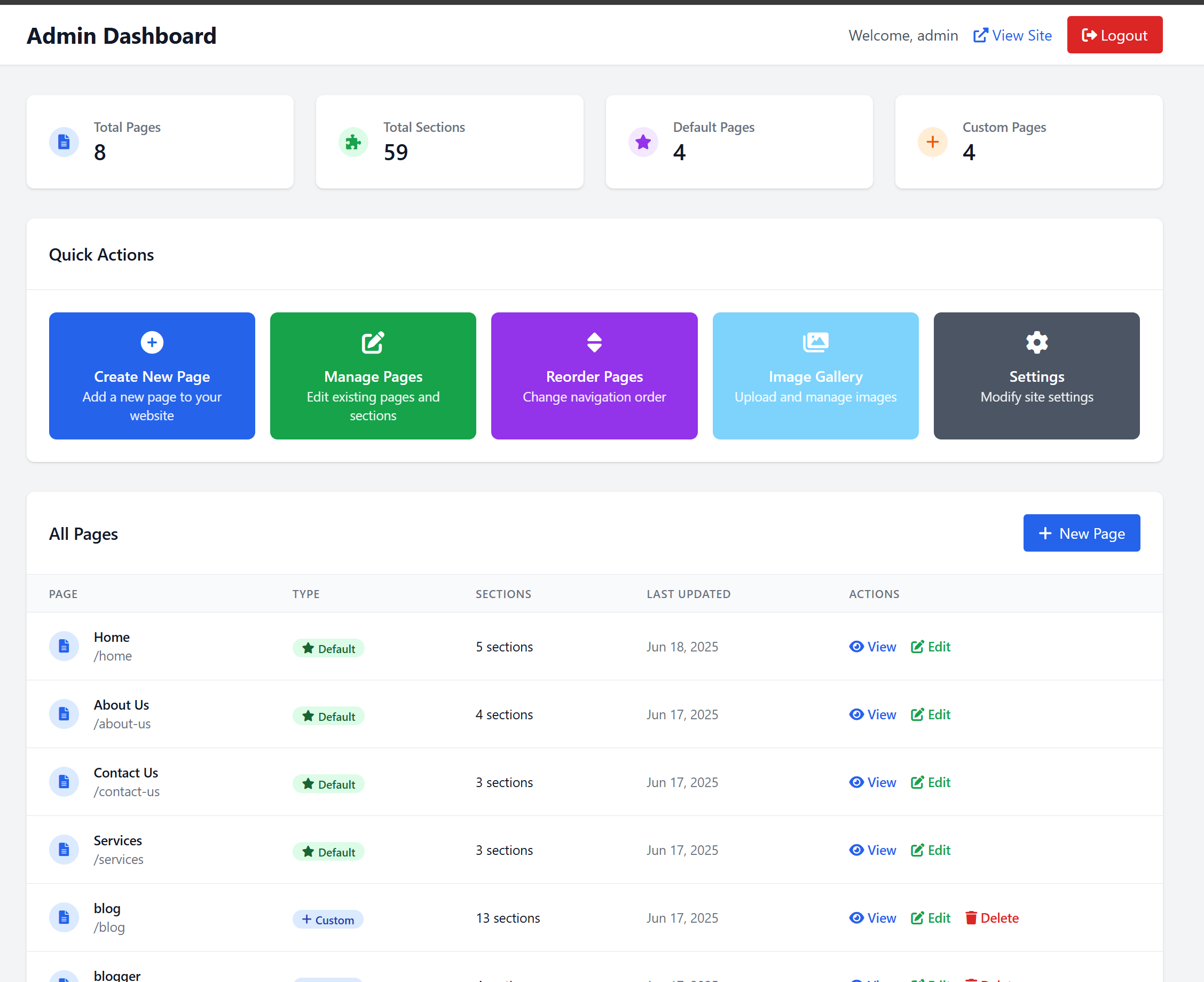Click the Contact Us row document icon

64,782
